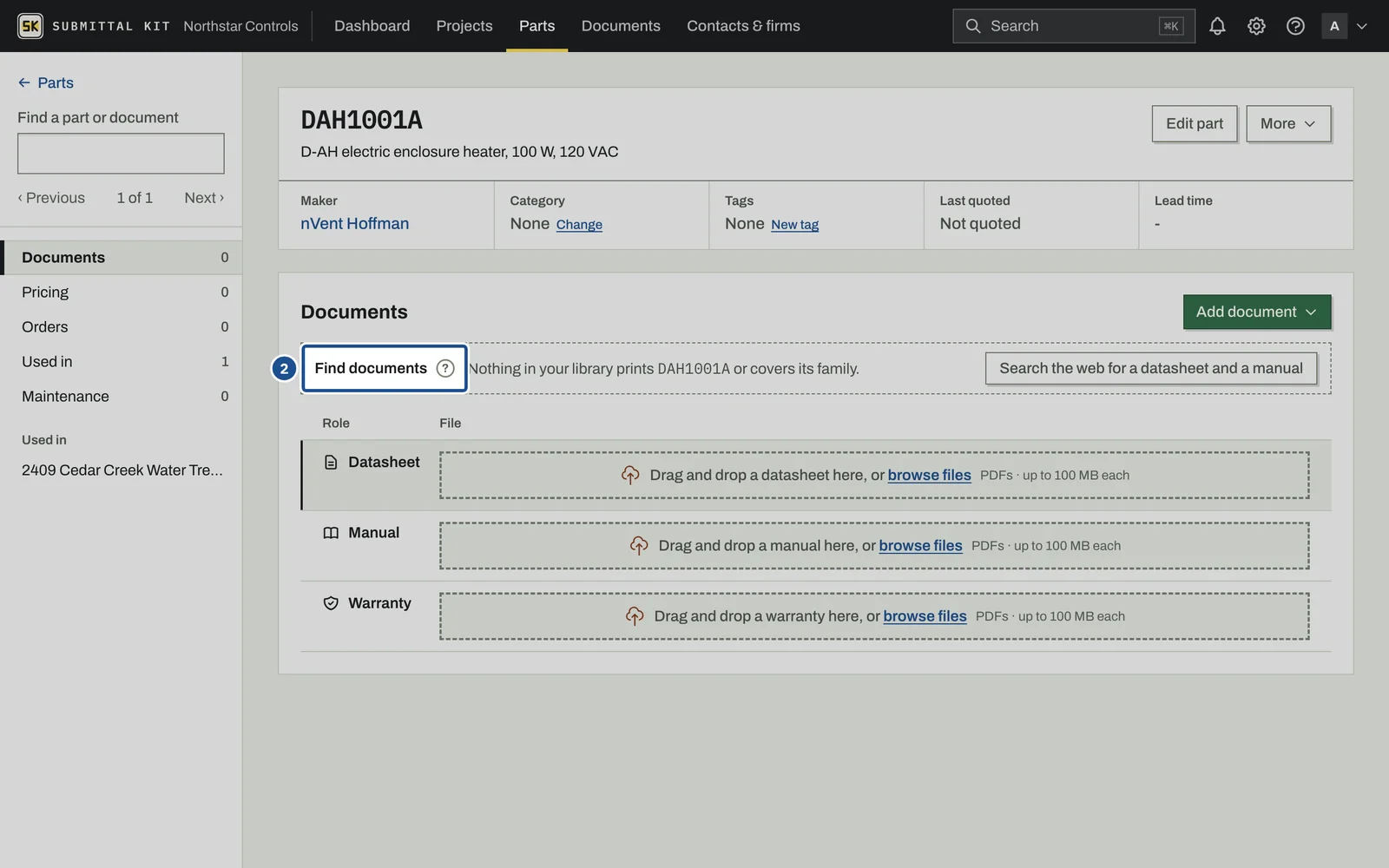Open the More dropdown
Screen dimensions: 1389x868
click(x=1288, y=123)
